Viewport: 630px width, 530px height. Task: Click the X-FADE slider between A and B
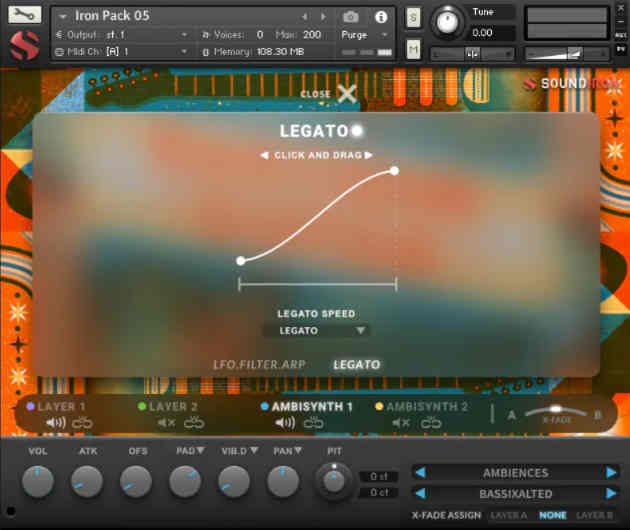point(555,410)
